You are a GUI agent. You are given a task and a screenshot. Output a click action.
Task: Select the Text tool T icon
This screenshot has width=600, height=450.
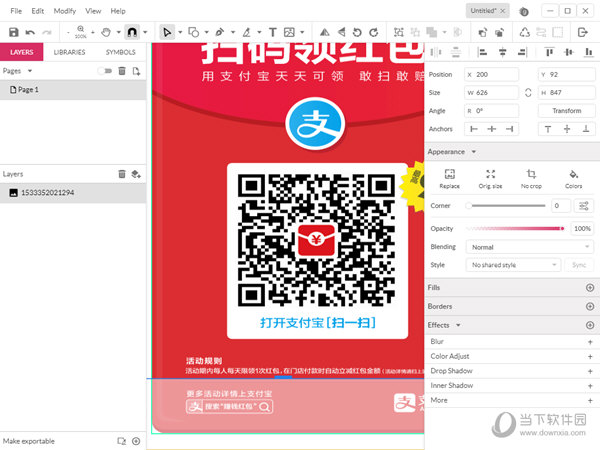click(x=272, y=32)
